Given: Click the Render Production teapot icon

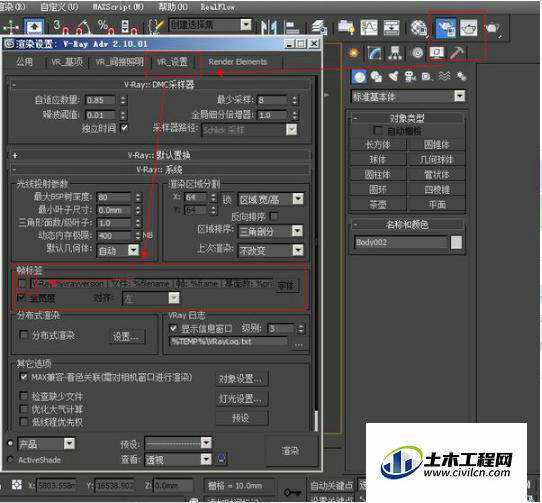Looking at the screenshot, I should tap(492, 28).
